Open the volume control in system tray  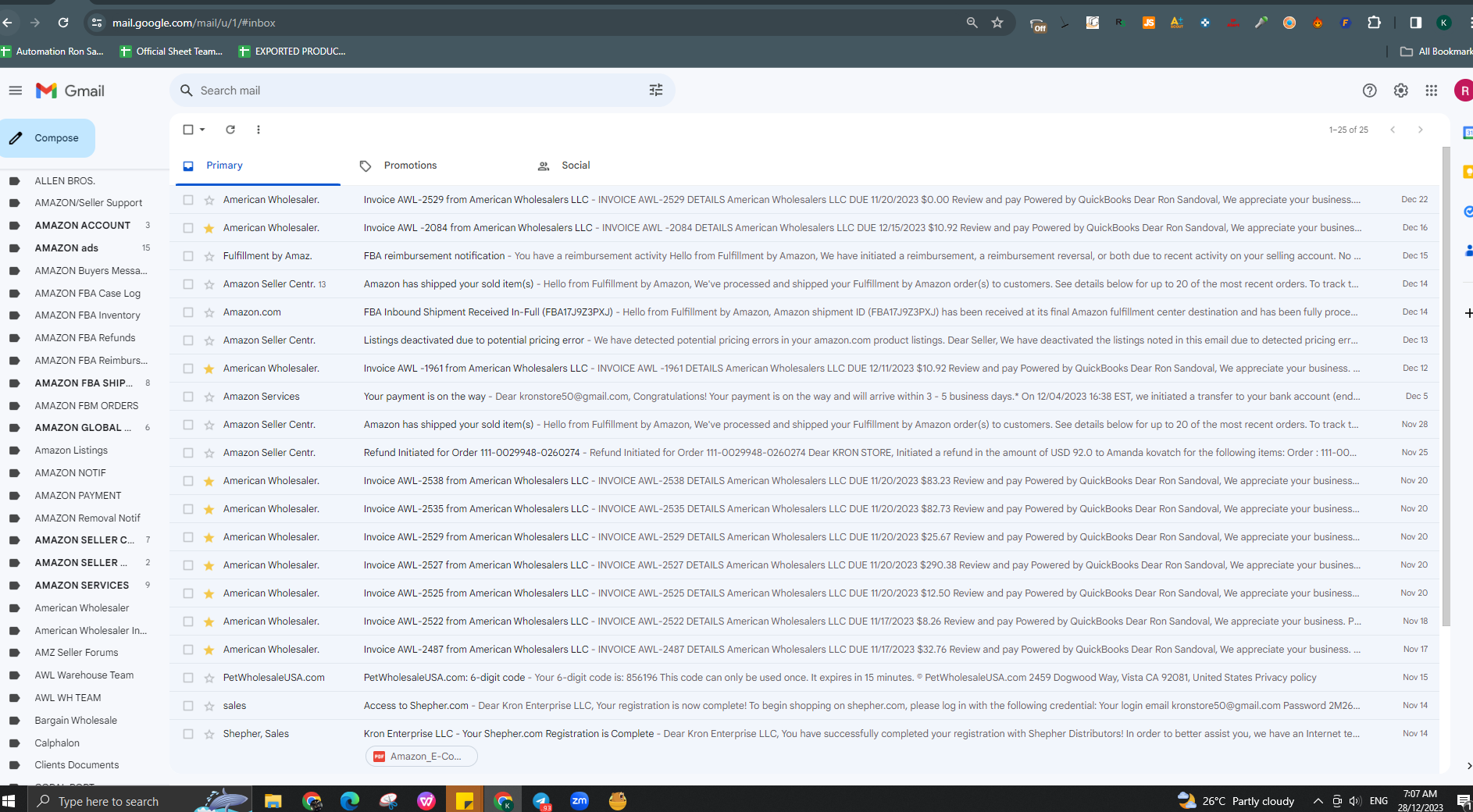tap(1355, 801)
